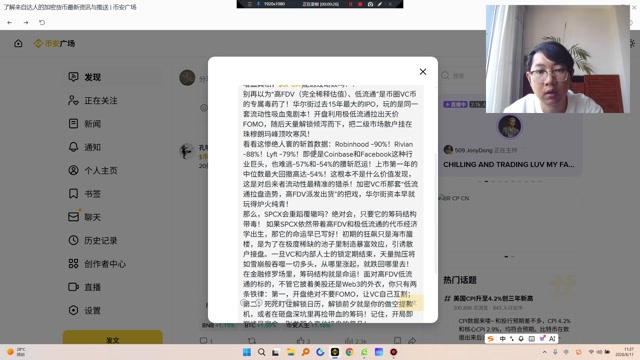This screenshot has width=640, height=360.
Task: Click the input bar AI button
Action: 552,339
